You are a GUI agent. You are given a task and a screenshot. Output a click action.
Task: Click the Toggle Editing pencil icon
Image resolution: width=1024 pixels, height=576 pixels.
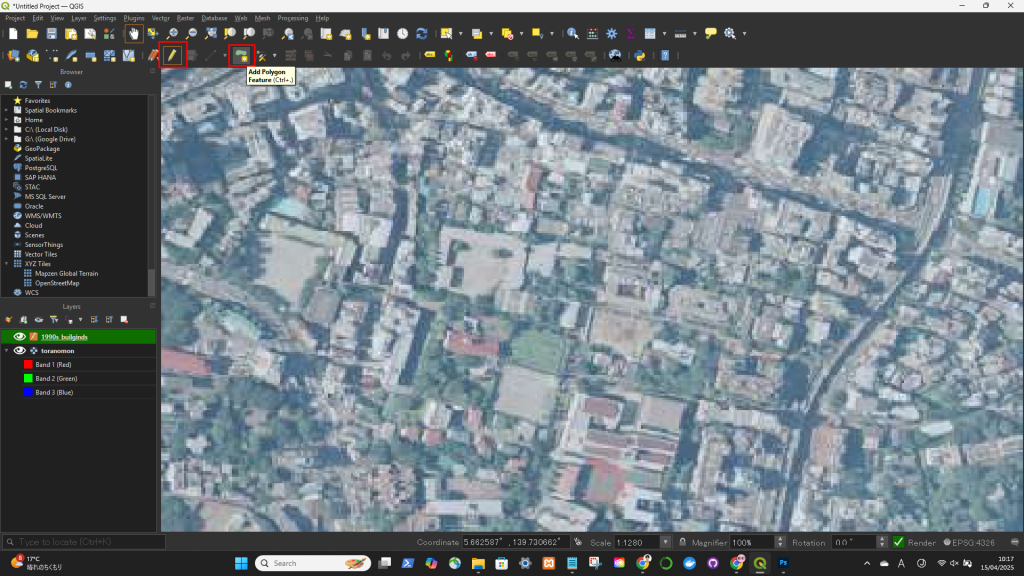click(x=173, y=55)
